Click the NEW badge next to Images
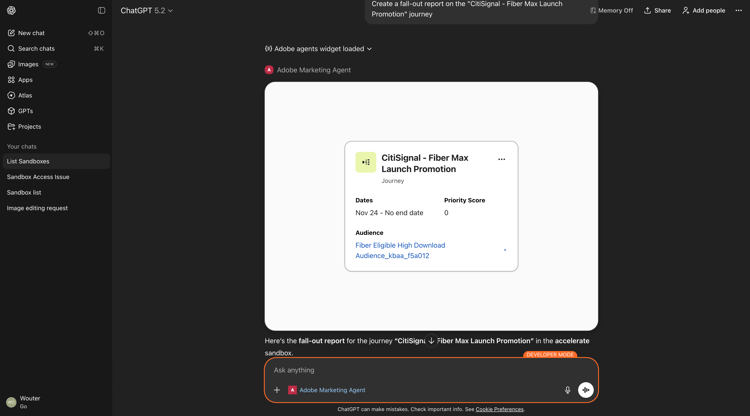 coord(49,64)
